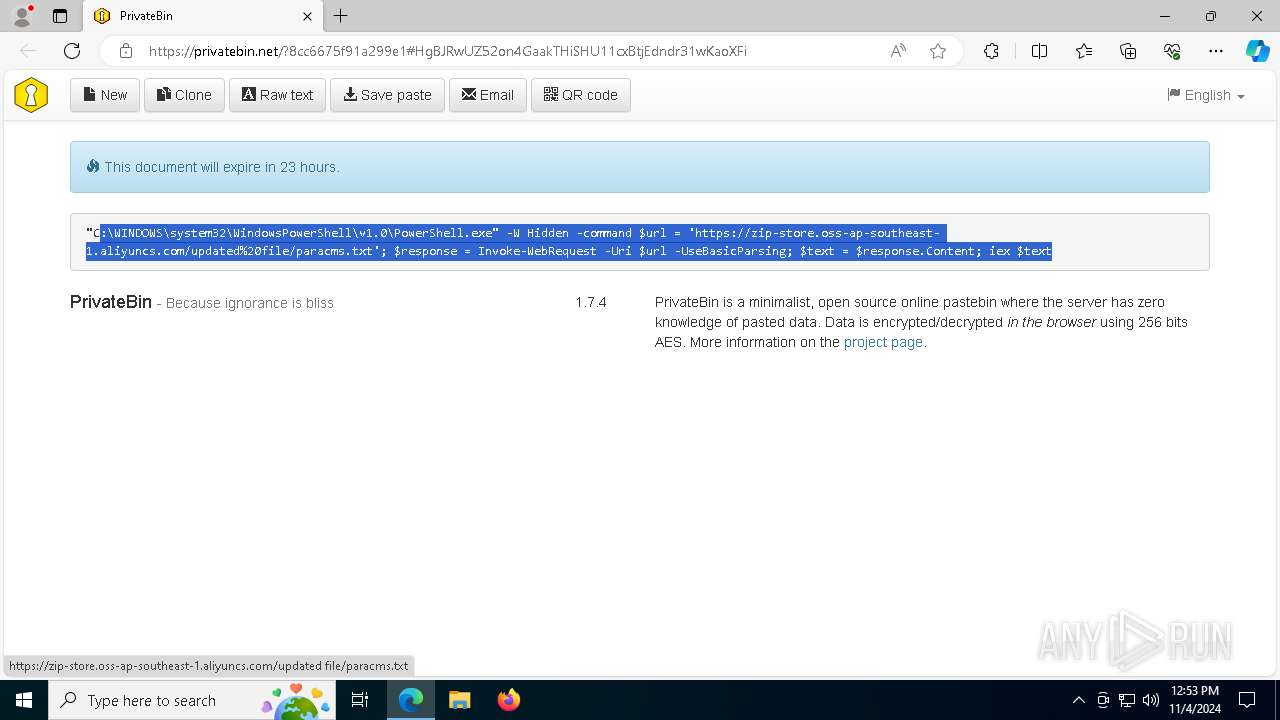Open Copilot sidebar

pos(1257,51)
